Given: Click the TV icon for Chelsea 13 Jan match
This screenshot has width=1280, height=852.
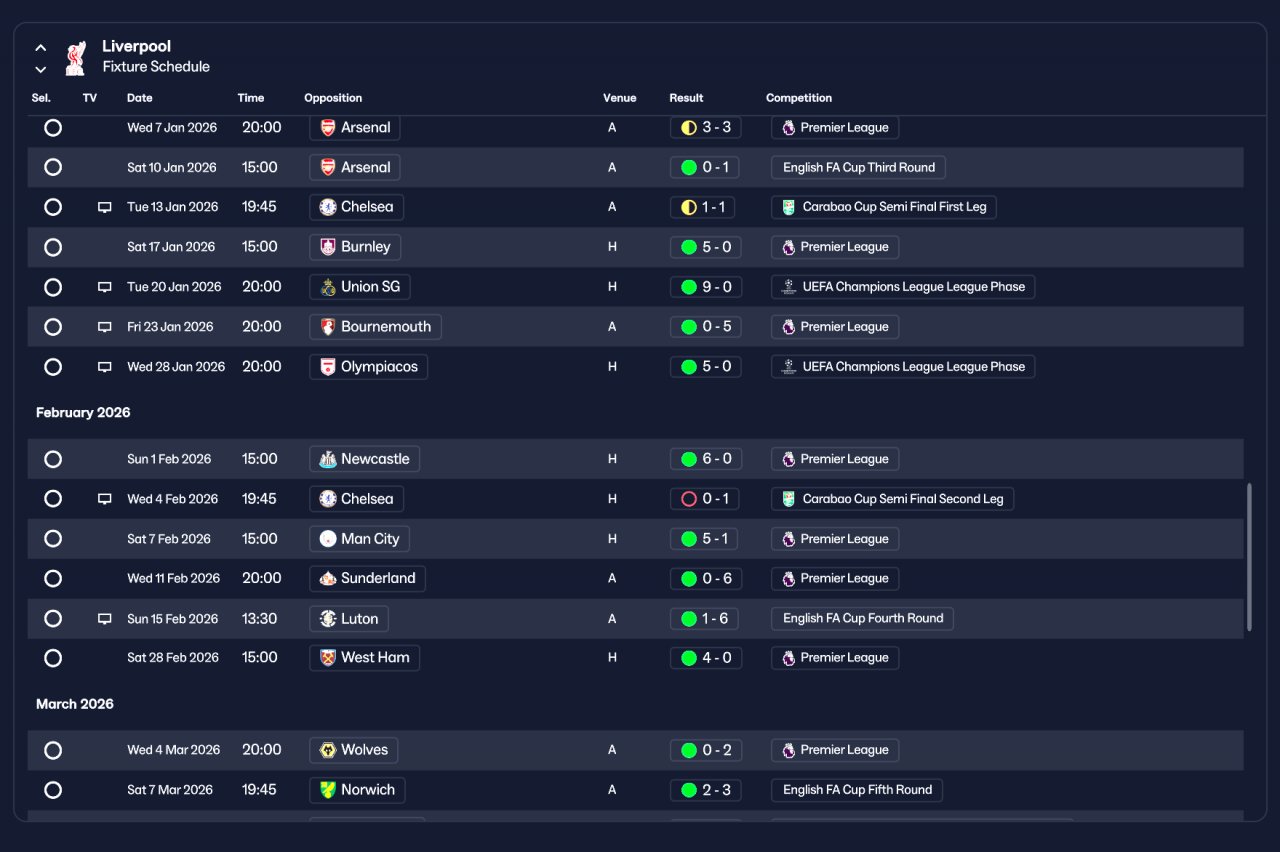Looking at the screenshot, I should pos(104,207).
